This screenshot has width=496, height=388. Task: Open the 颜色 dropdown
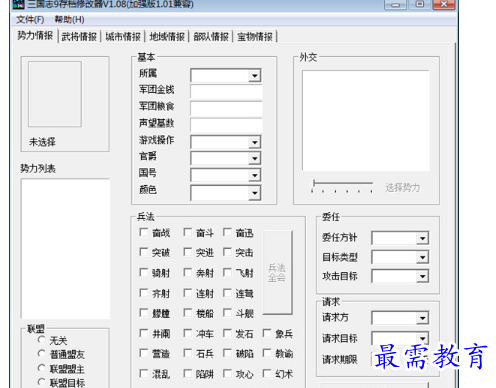(x=255, y=193)
